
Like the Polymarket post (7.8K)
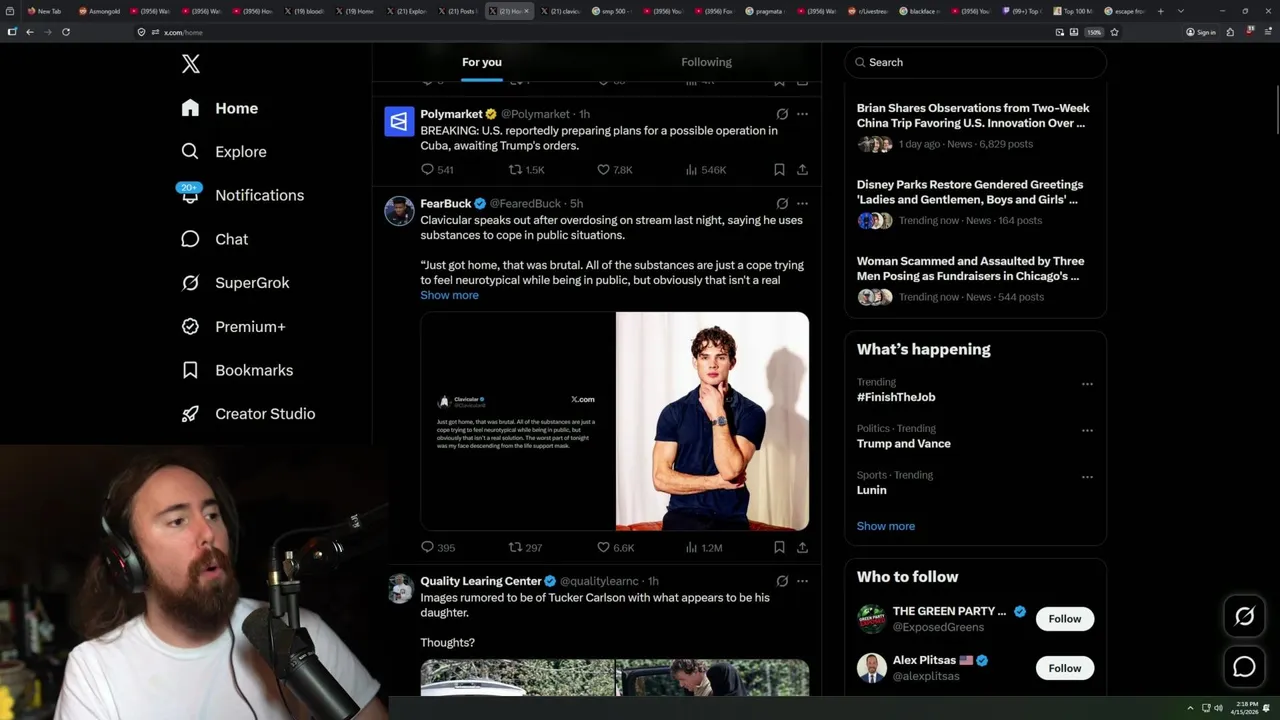click(x=614, y=170)
